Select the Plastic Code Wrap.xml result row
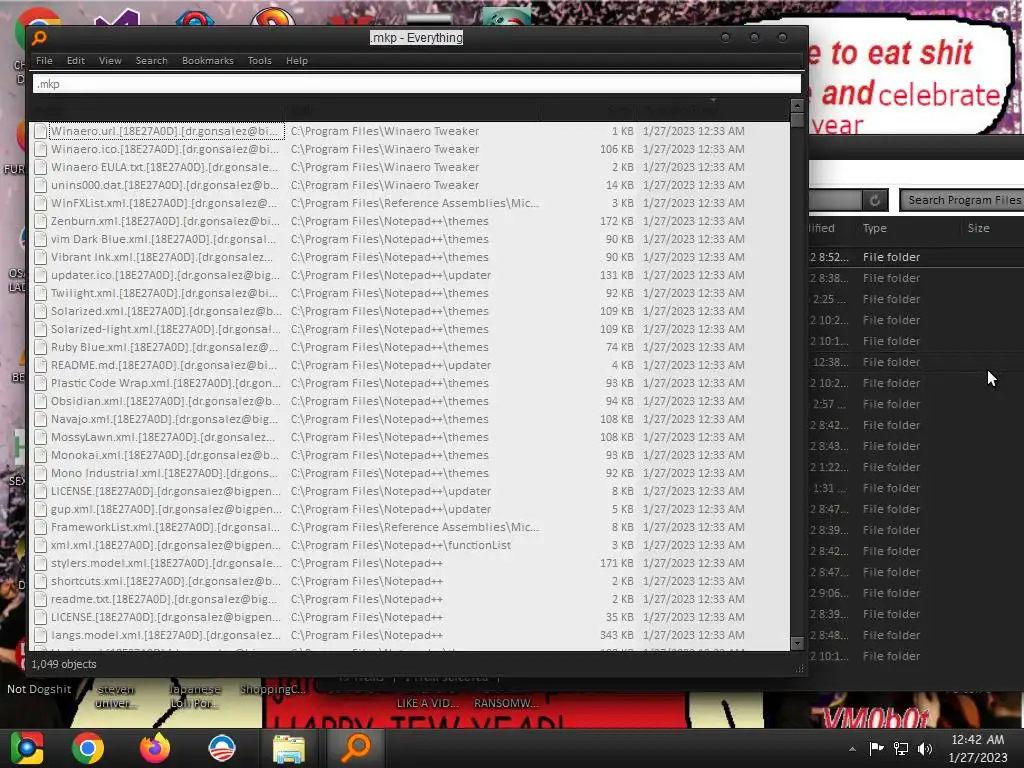 coord(410,383)
